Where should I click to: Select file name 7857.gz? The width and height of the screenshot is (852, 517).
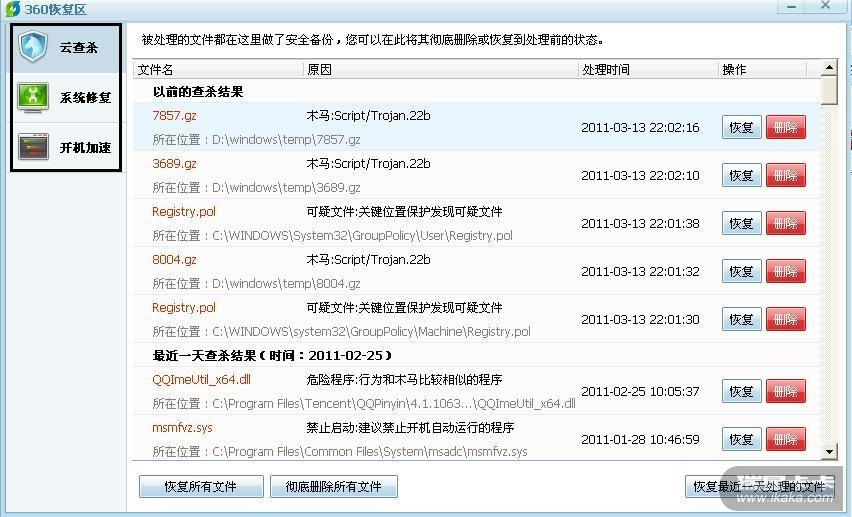(x=174, y=116)
